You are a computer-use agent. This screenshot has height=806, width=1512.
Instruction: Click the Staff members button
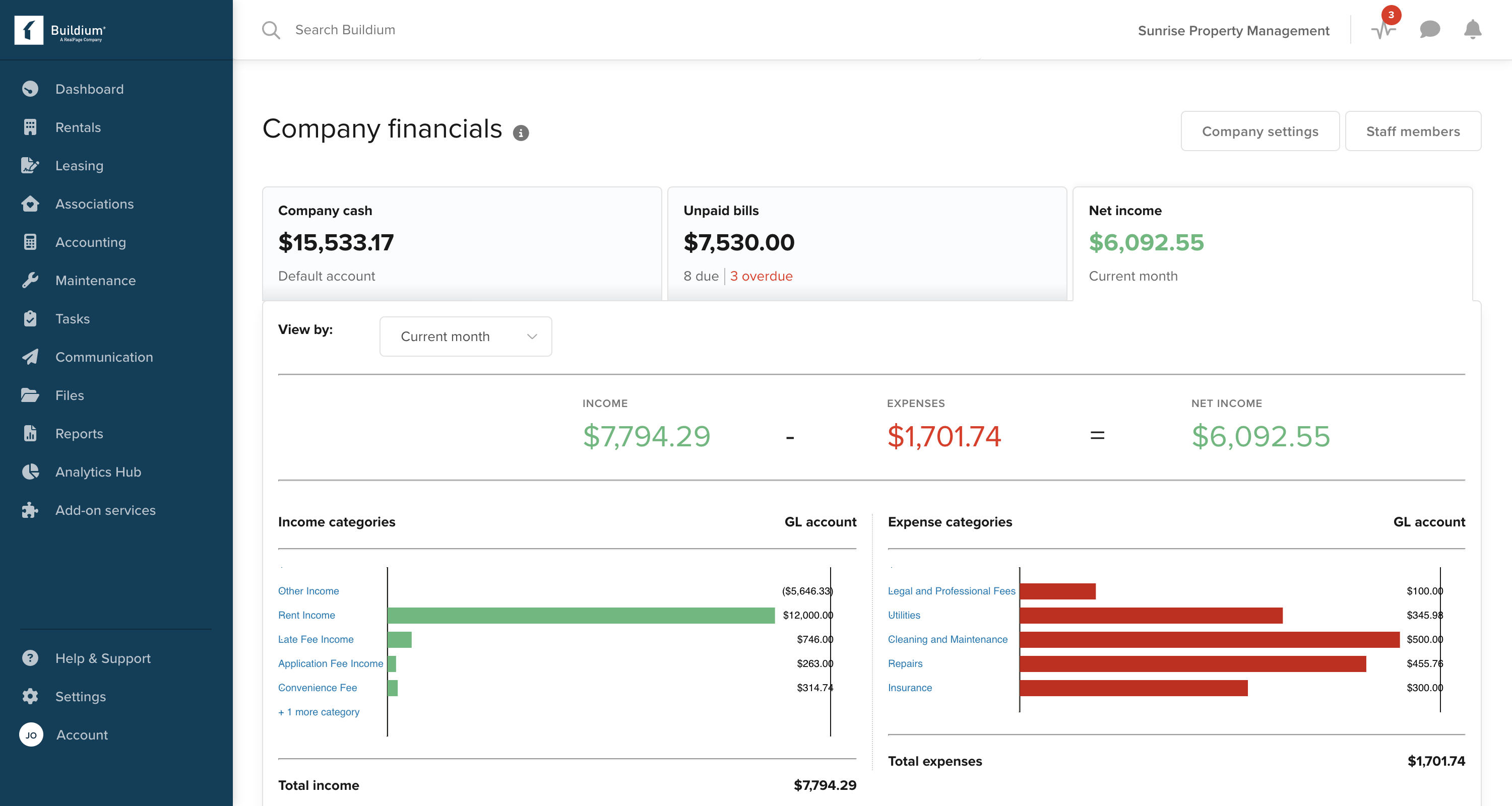1412,131
